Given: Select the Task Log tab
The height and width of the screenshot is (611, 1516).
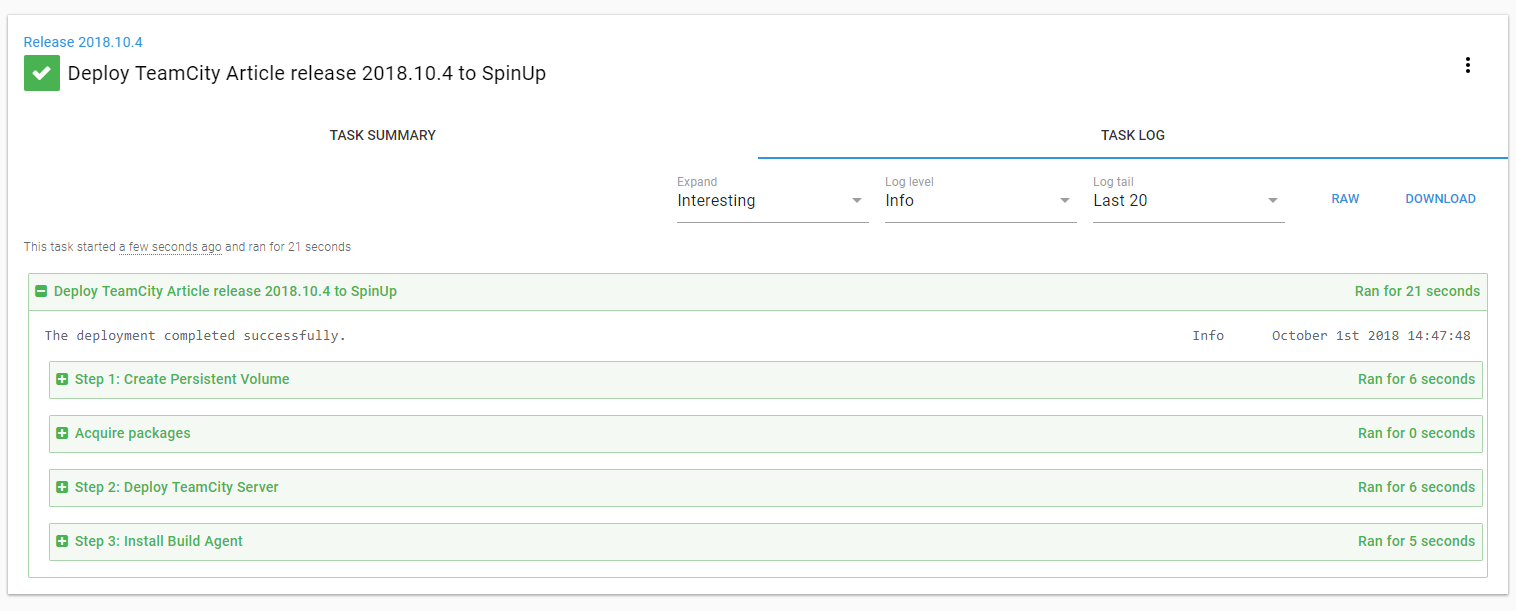Looking at the screenshot, I should [x=1132, y=135].
